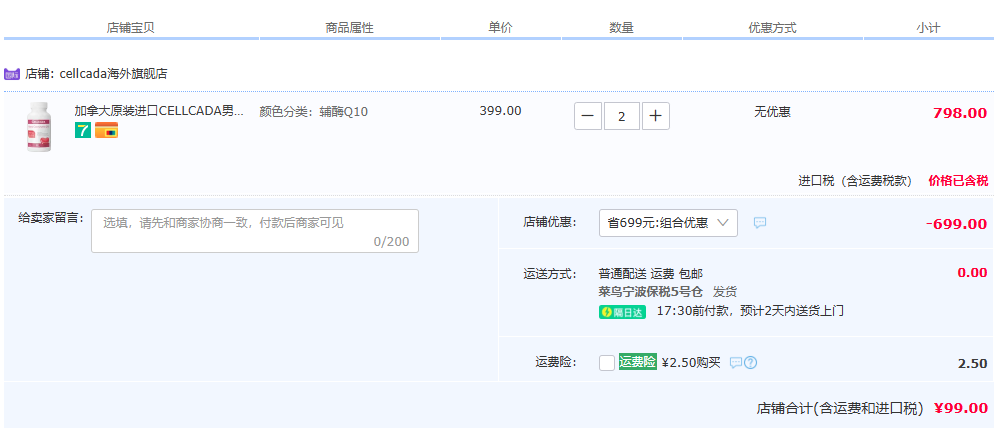Click the comment icon next to freight insurance
The height and width of the screenshot is (428, 1002).
click(736, 363)
